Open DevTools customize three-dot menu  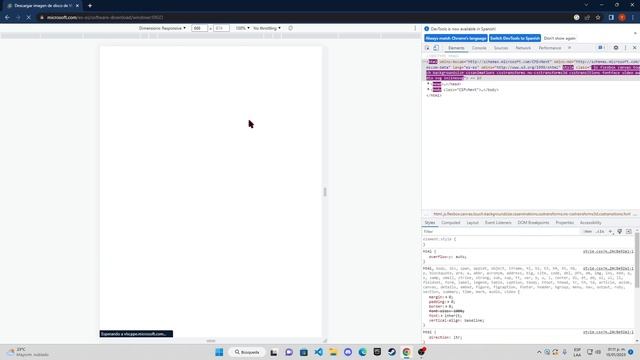(625, 48)
